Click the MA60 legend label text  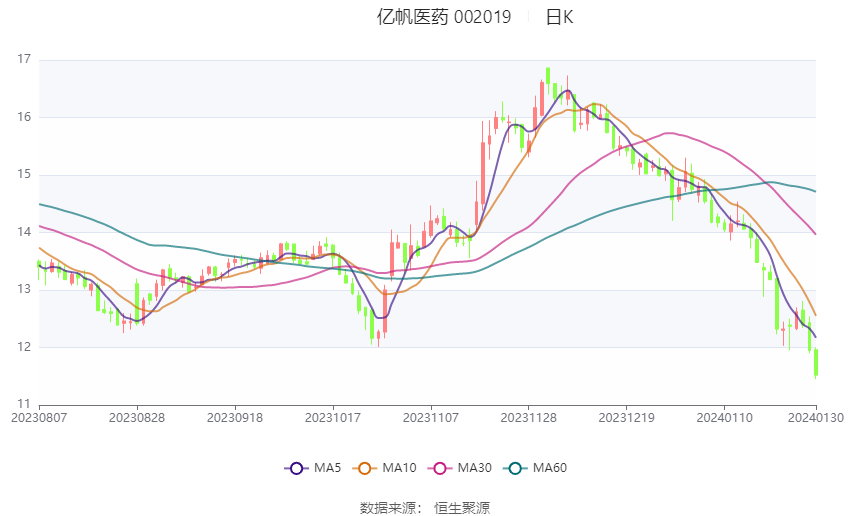[550, 468]
